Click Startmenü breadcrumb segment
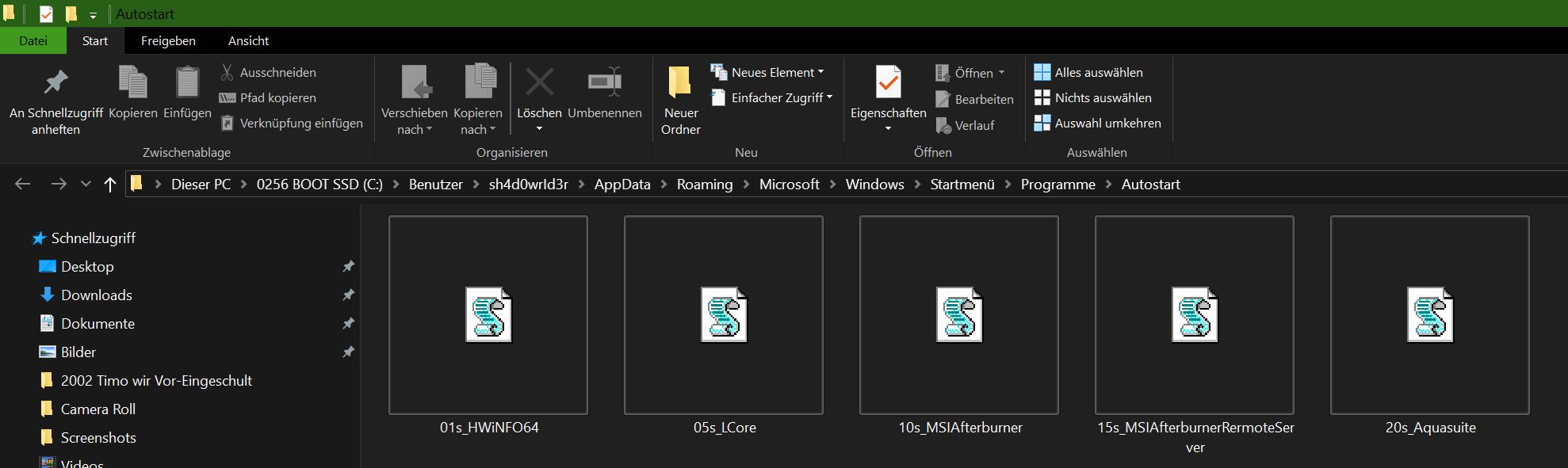 (962, 184)
